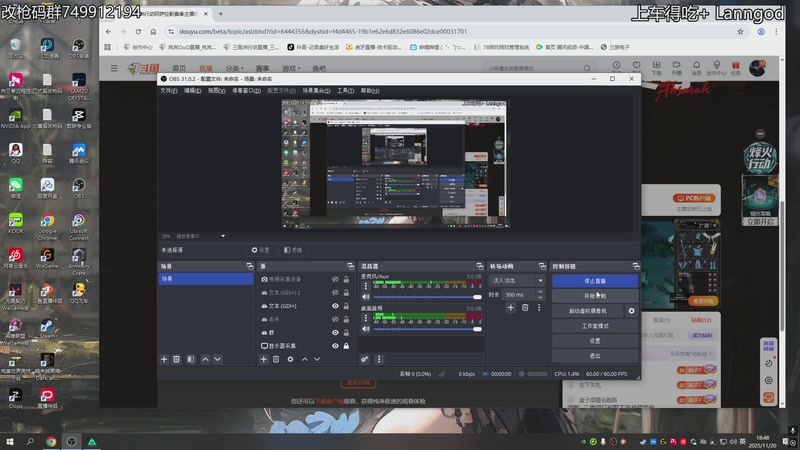This screenshot has height=450, width=800.
Task: Click 启动虚拟摄像机 button
Action: 588,311
